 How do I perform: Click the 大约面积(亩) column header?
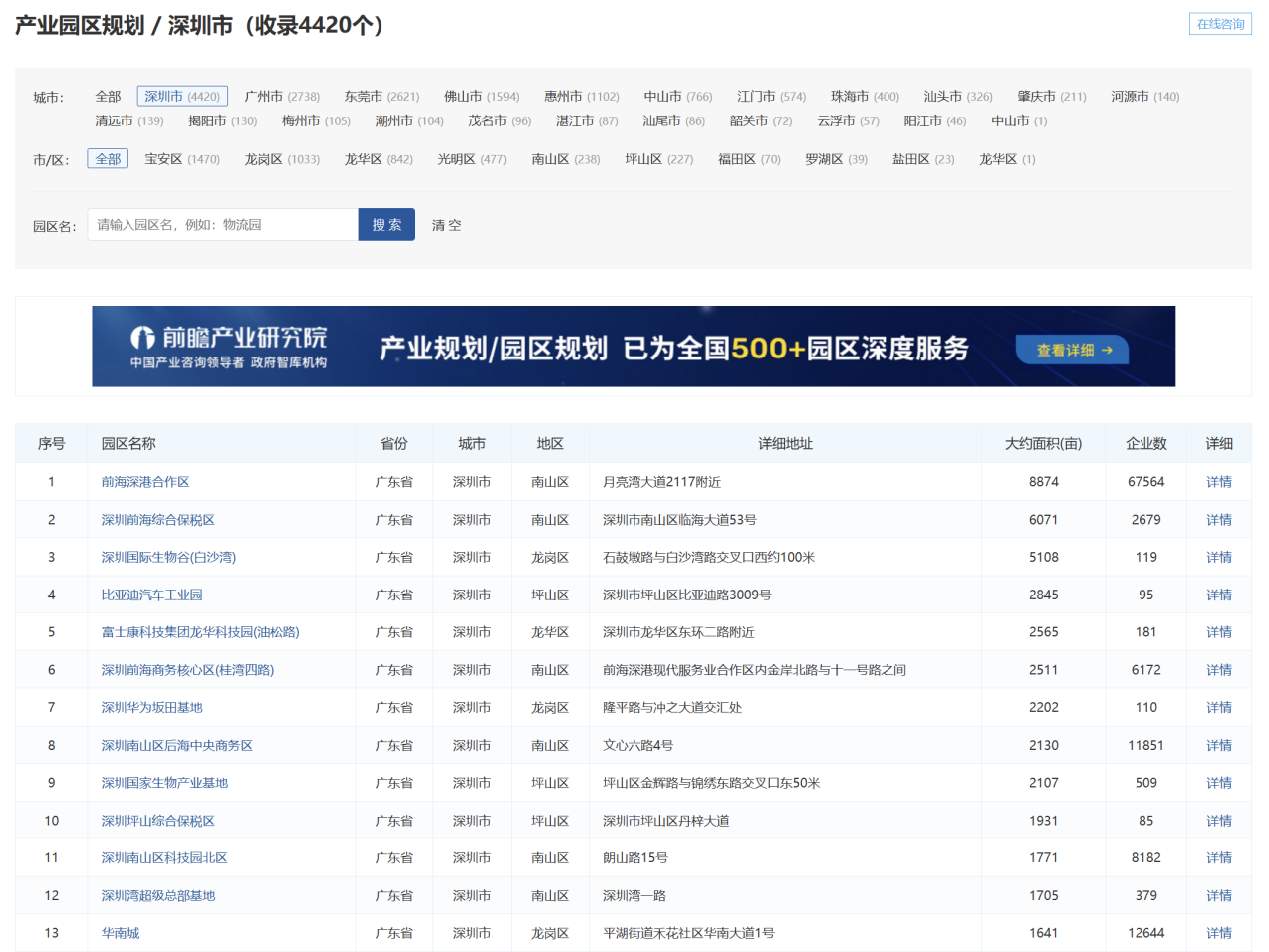click(x=1043, y=444)
